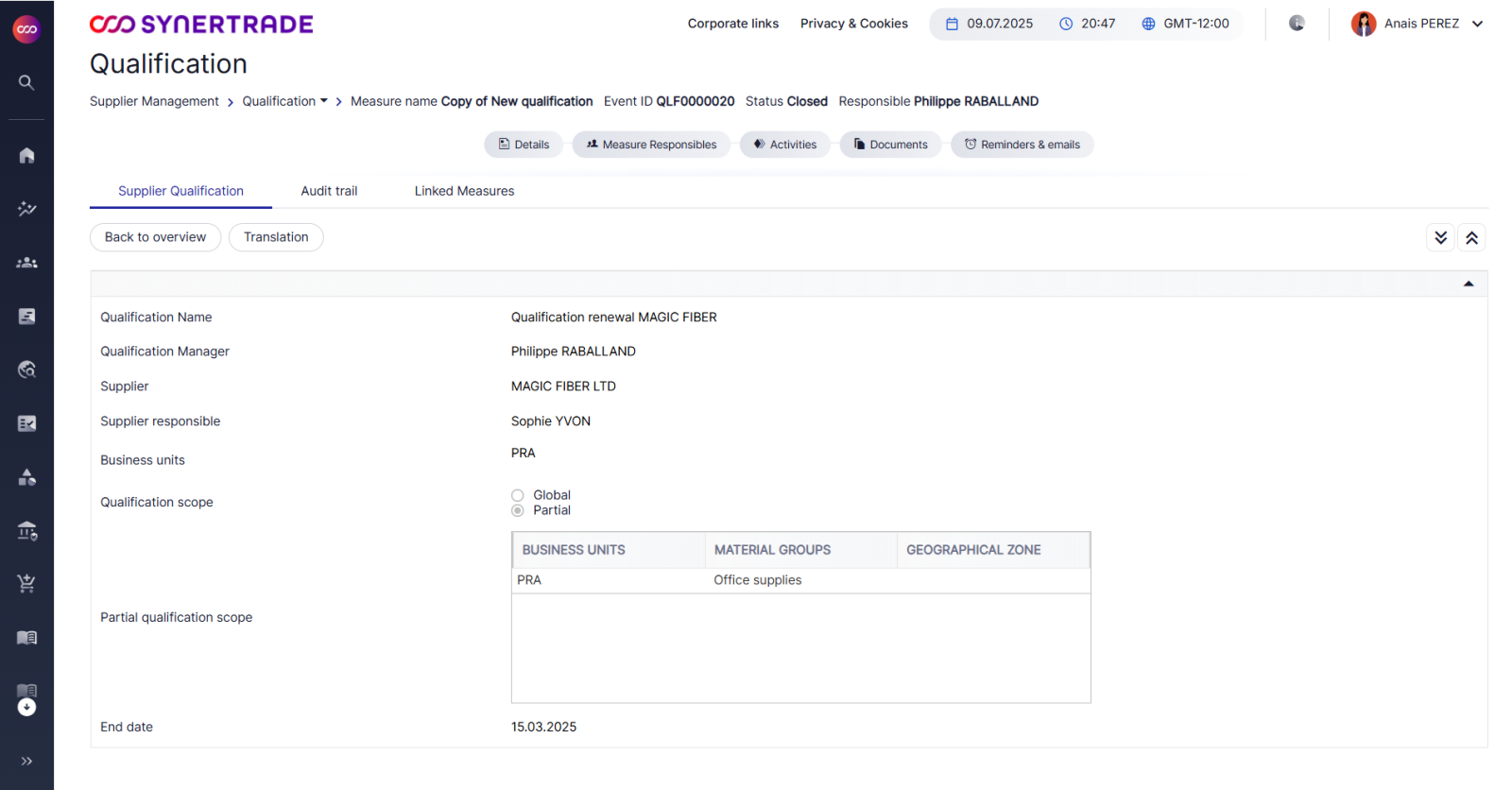
Task: Open the sparkle analytics sidebar icon
Action: coord(26,209)
